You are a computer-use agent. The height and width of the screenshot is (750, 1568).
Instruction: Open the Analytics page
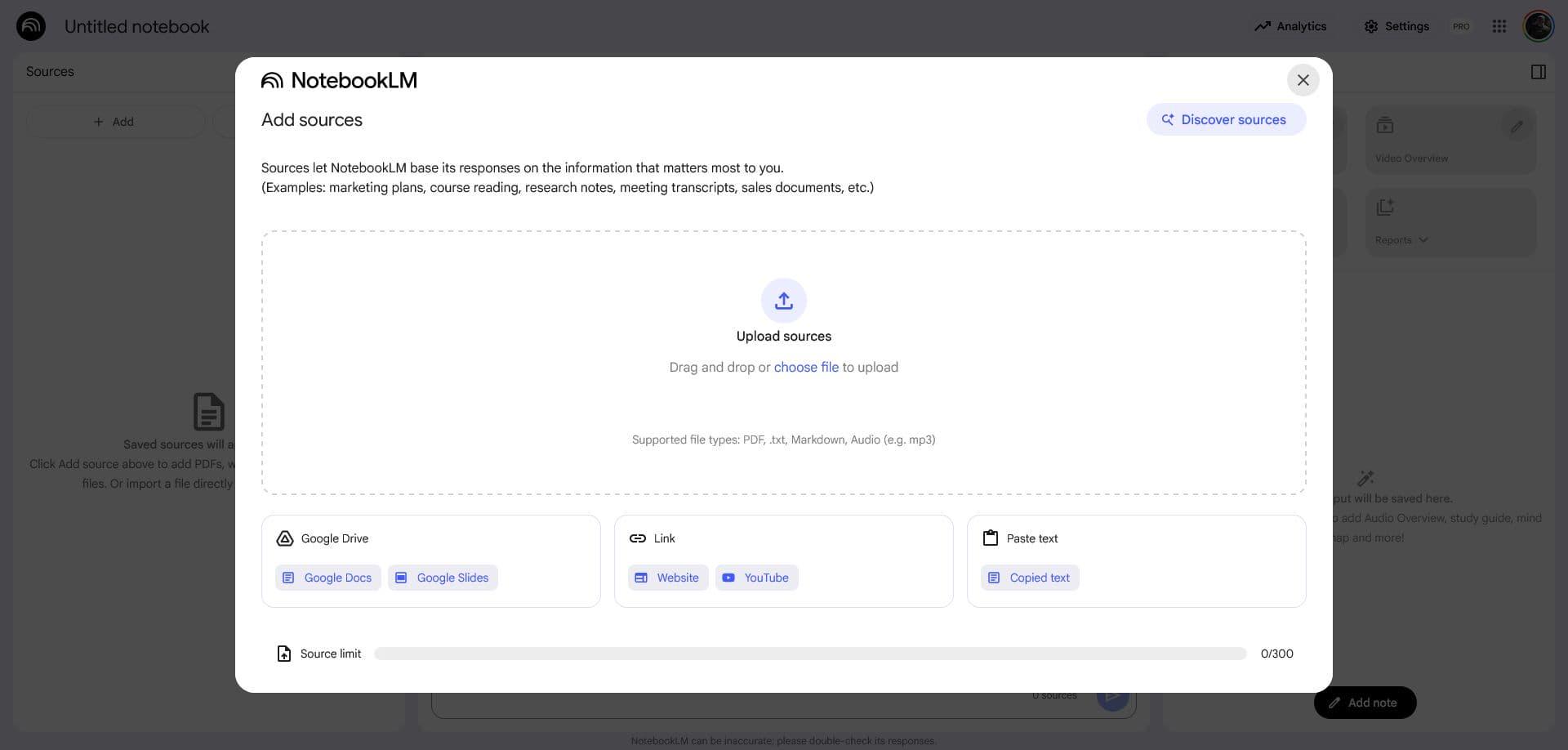pos(1290,26)
